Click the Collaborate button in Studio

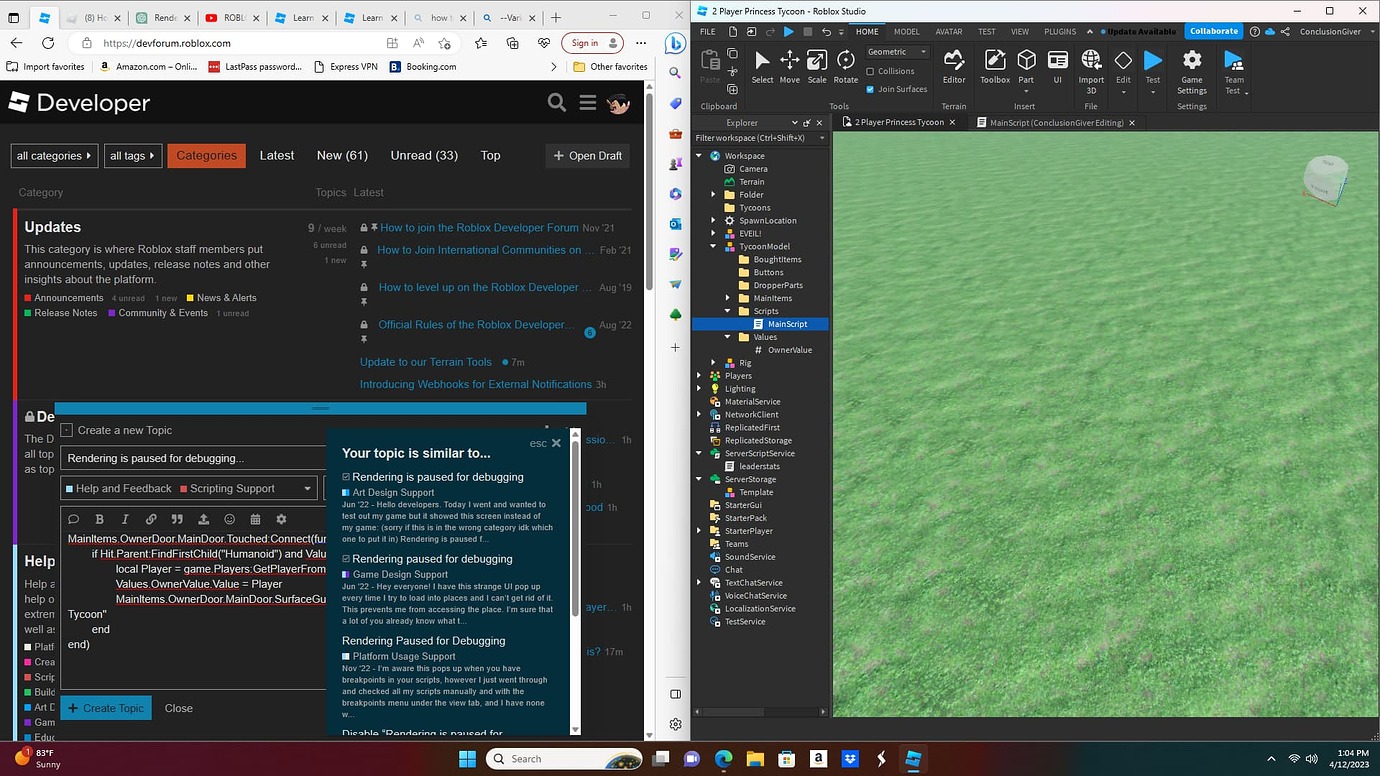1214,31
